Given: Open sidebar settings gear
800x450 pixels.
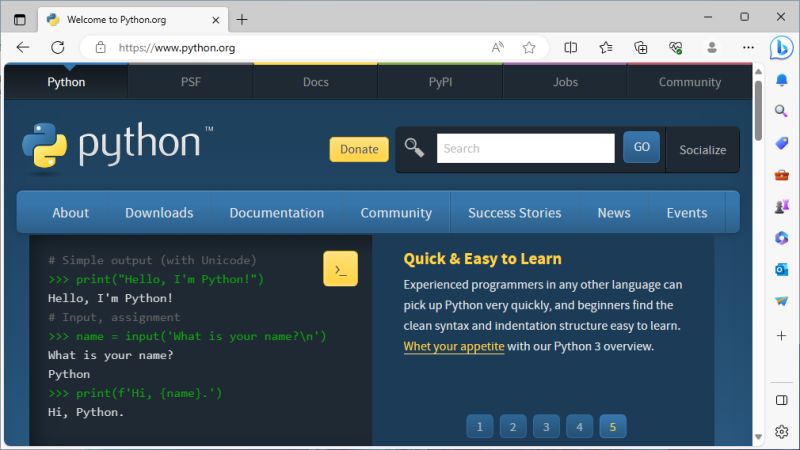Looking at the screenshot, I should pos(781,432).
